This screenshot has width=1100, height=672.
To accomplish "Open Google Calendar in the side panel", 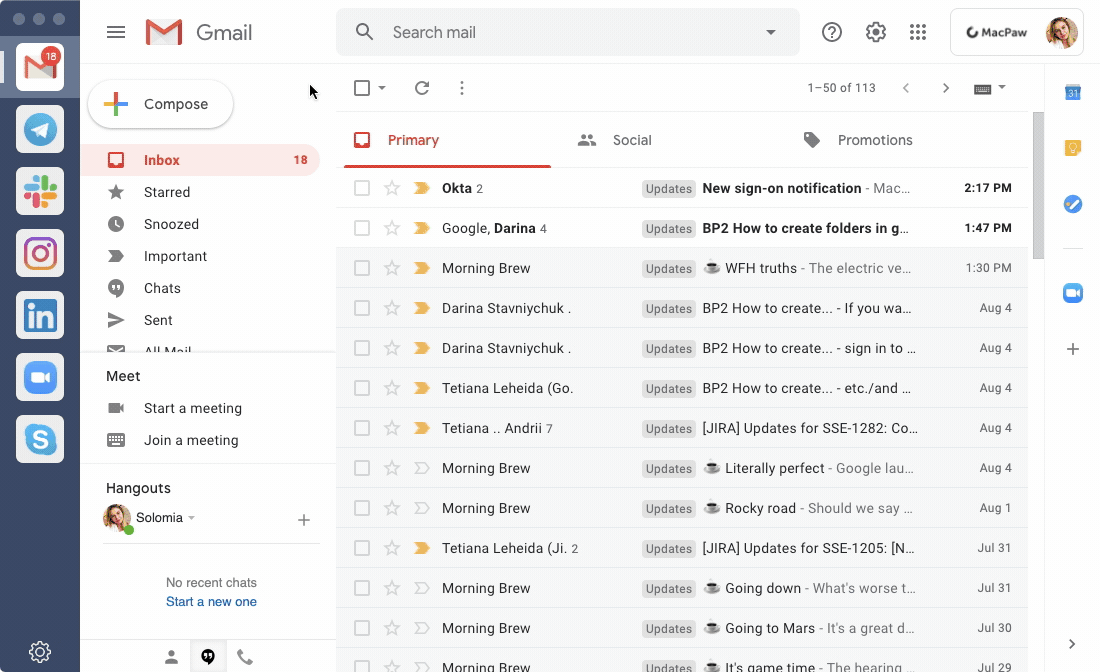I will (x=1073, y=91).
